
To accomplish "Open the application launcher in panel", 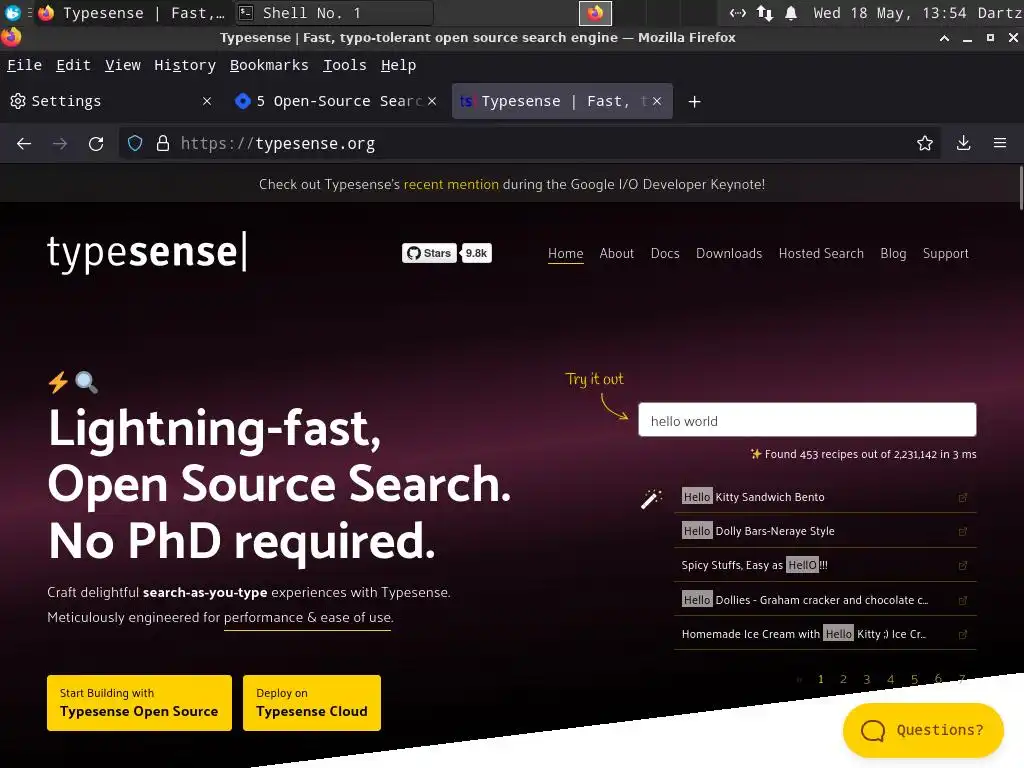I will [12, 12].
